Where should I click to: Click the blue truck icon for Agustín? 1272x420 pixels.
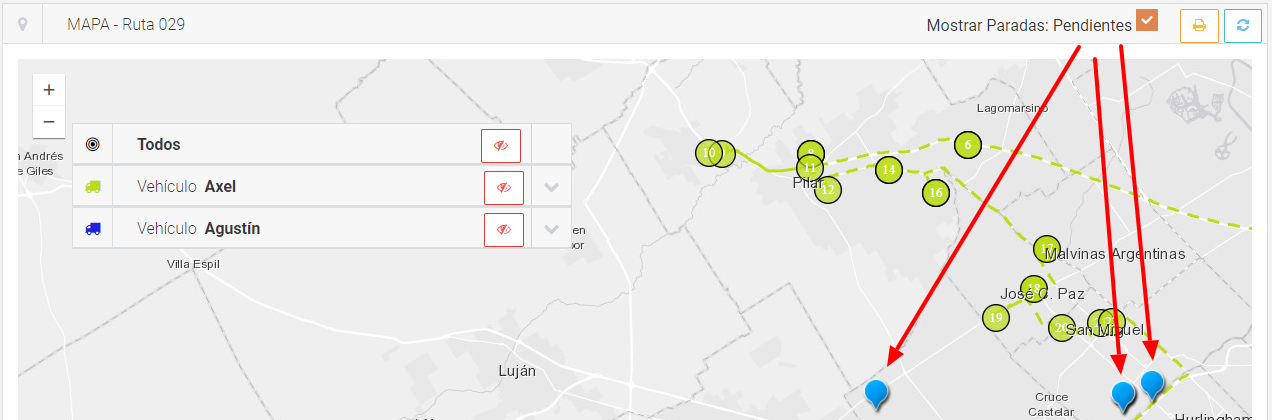[x=93, y=229]
